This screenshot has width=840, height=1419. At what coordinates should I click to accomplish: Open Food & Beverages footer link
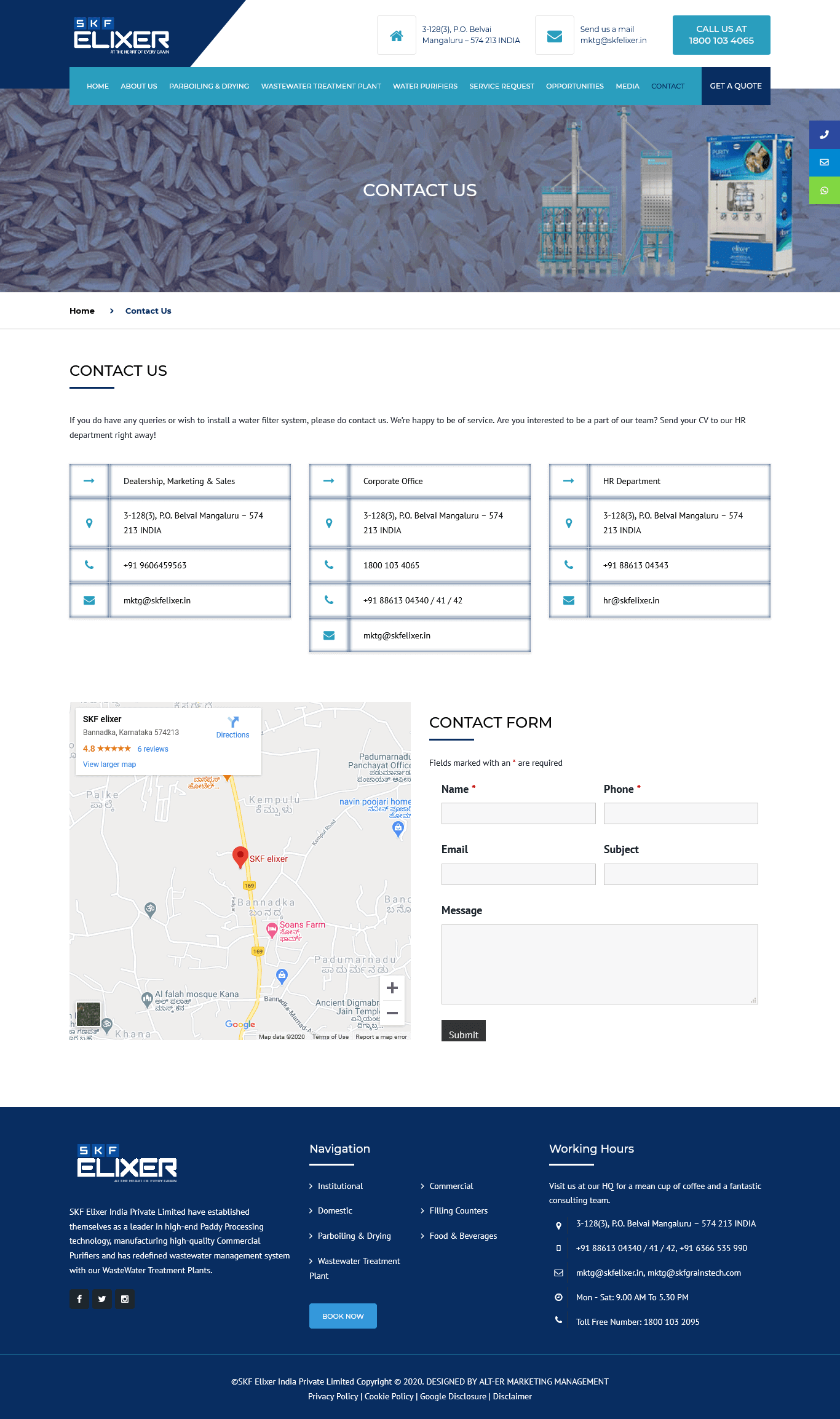point(463,1236)
